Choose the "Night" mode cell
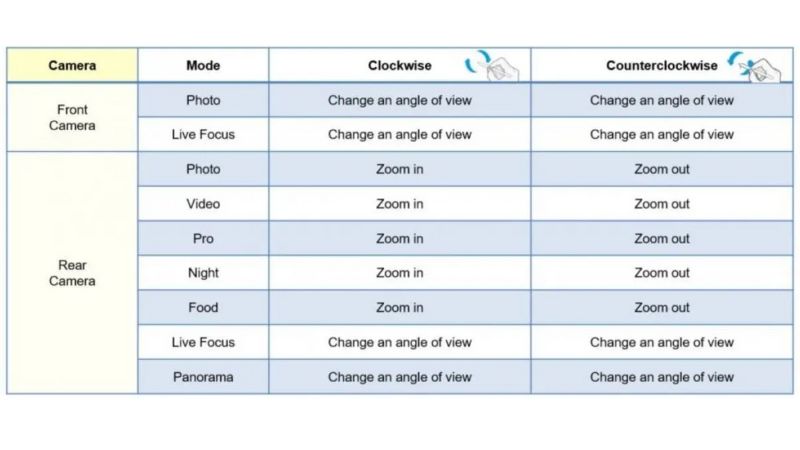800x450 pixels. click(x=203, y=273)
